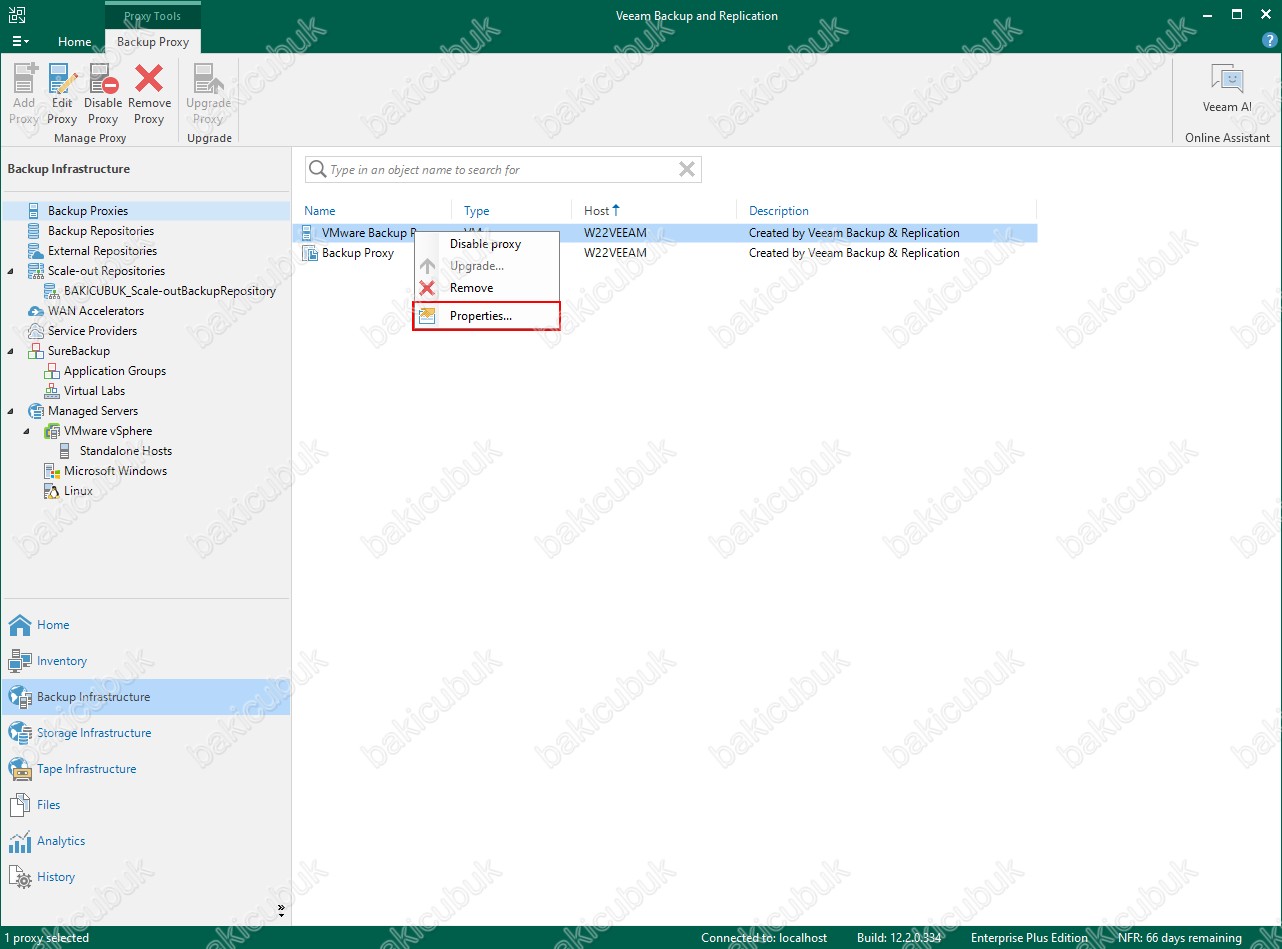Clear the search box with X
Viewport: 1282px width, 949px height.
pos(687,170)
